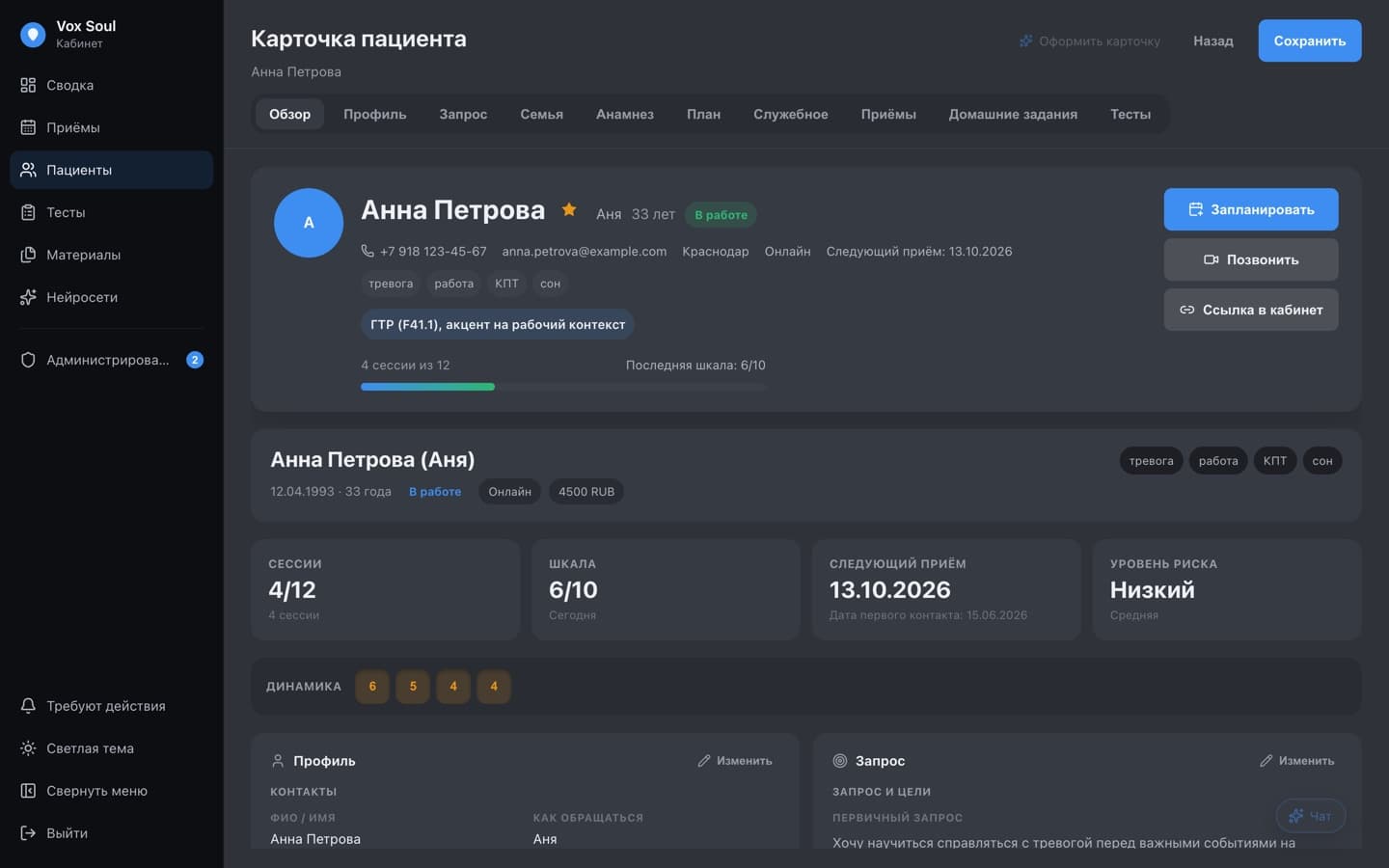Open Сводка dashboard icon in sidebar
This screenshot has width=1389, height=868.
click(28, 85)
